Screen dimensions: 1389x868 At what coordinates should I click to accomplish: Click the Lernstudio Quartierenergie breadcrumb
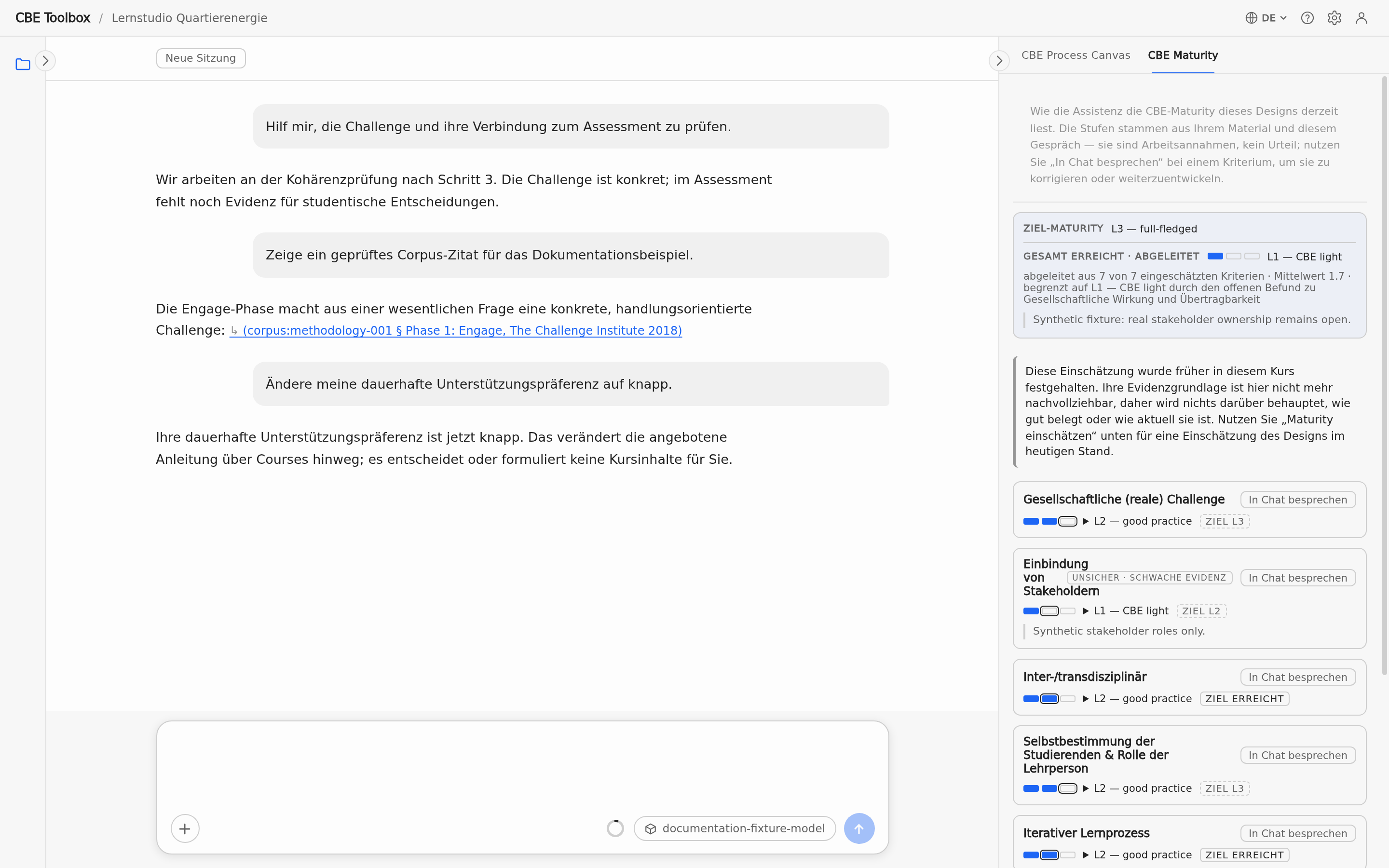click(190, 18)
